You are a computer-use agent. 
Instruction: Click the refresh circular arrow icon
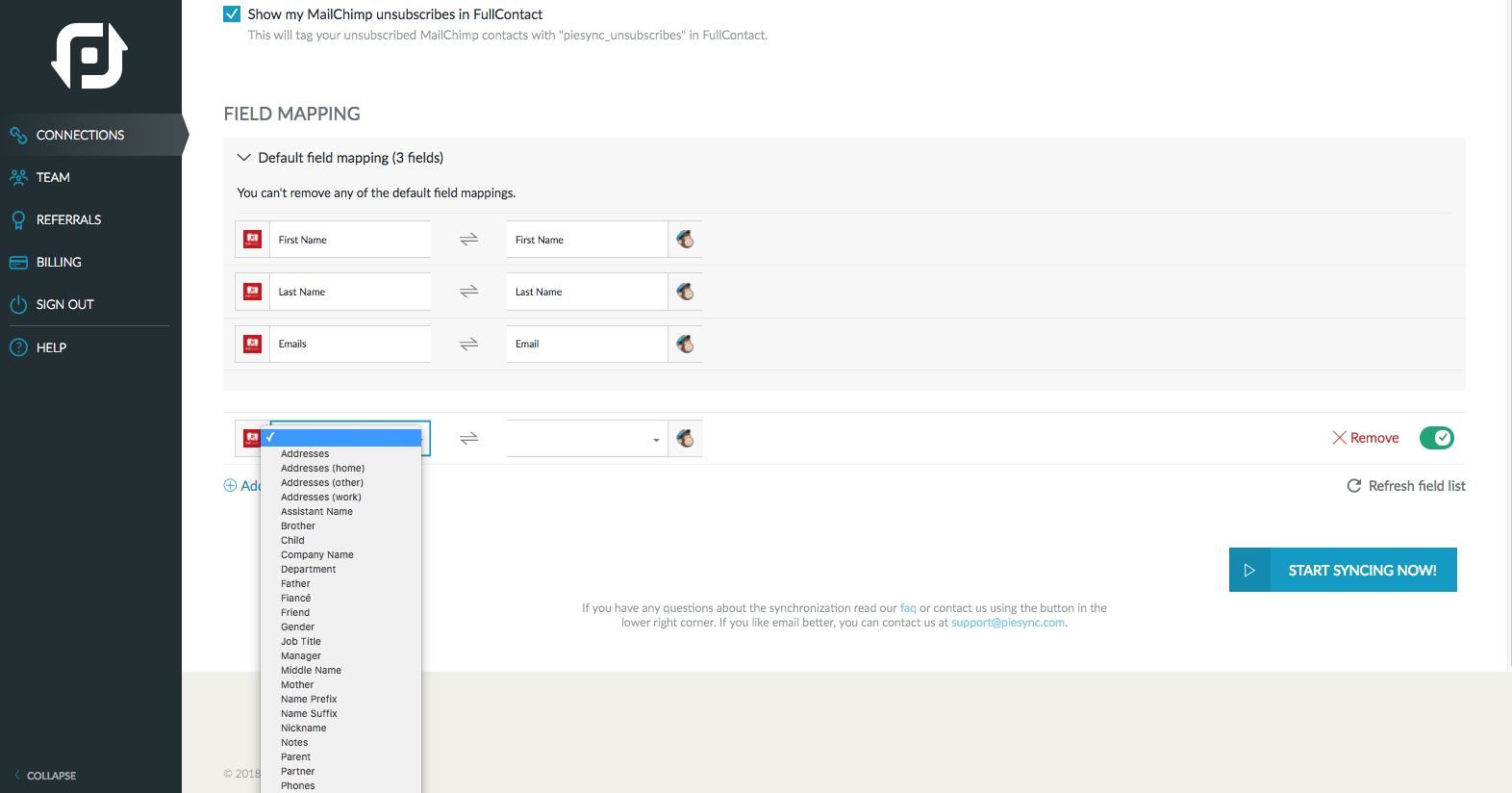pos(1354,486)
